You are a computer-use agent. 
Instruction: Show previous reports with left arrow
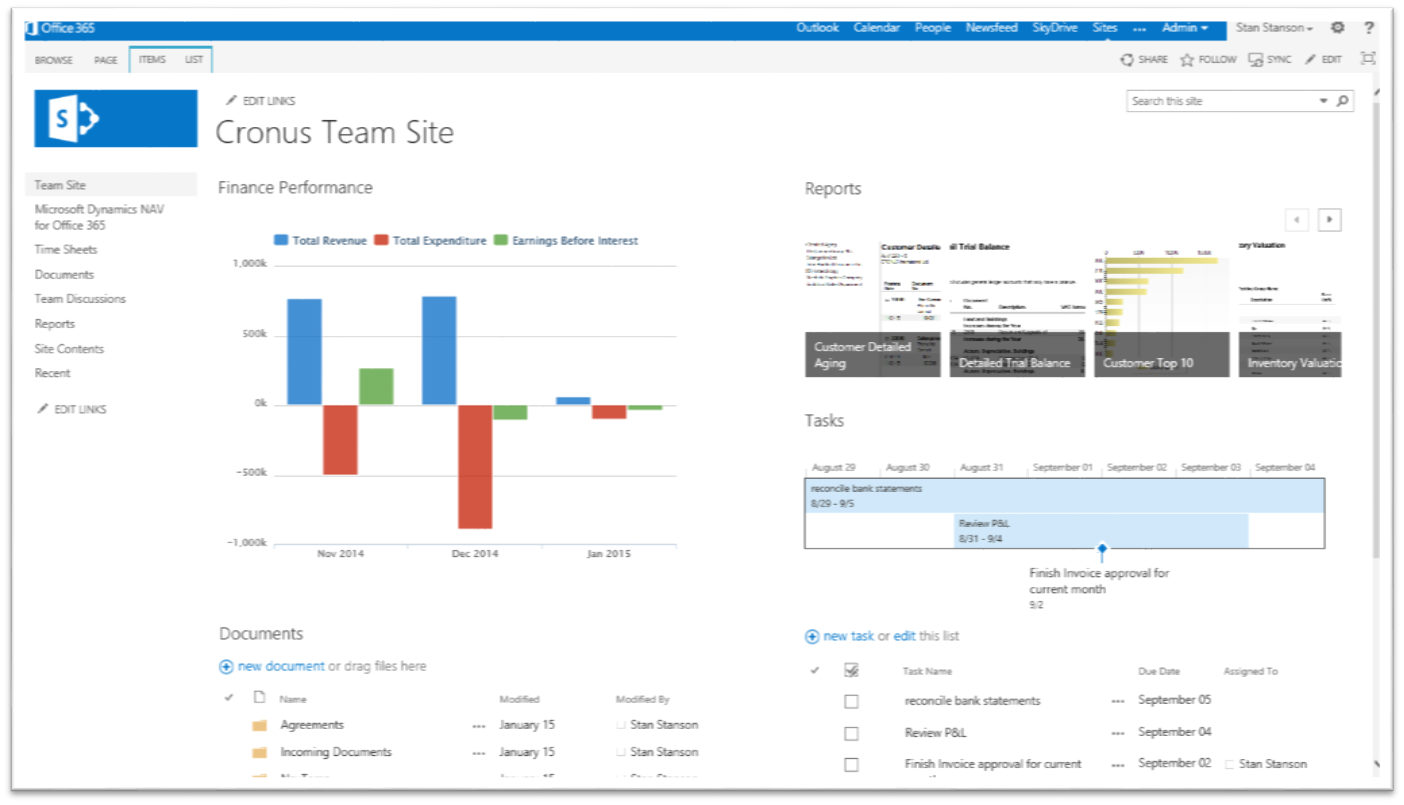coord(1297,220)
